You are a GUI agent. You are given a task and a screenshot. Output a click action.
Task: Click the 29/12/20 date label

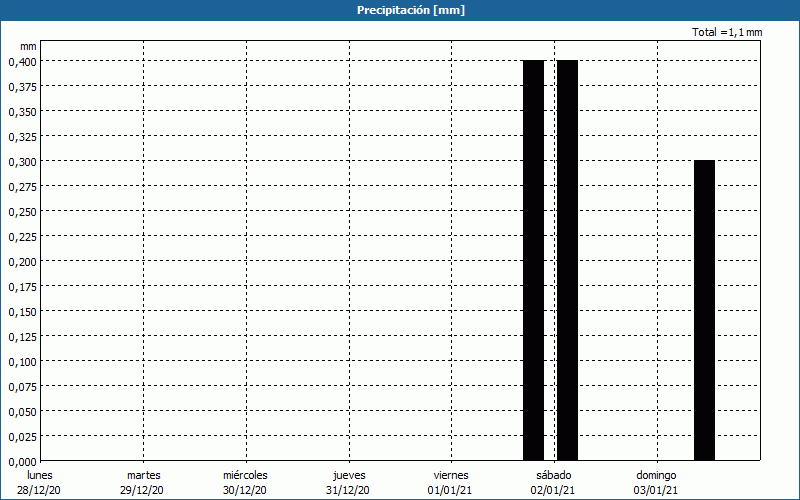tap(142, 490)
